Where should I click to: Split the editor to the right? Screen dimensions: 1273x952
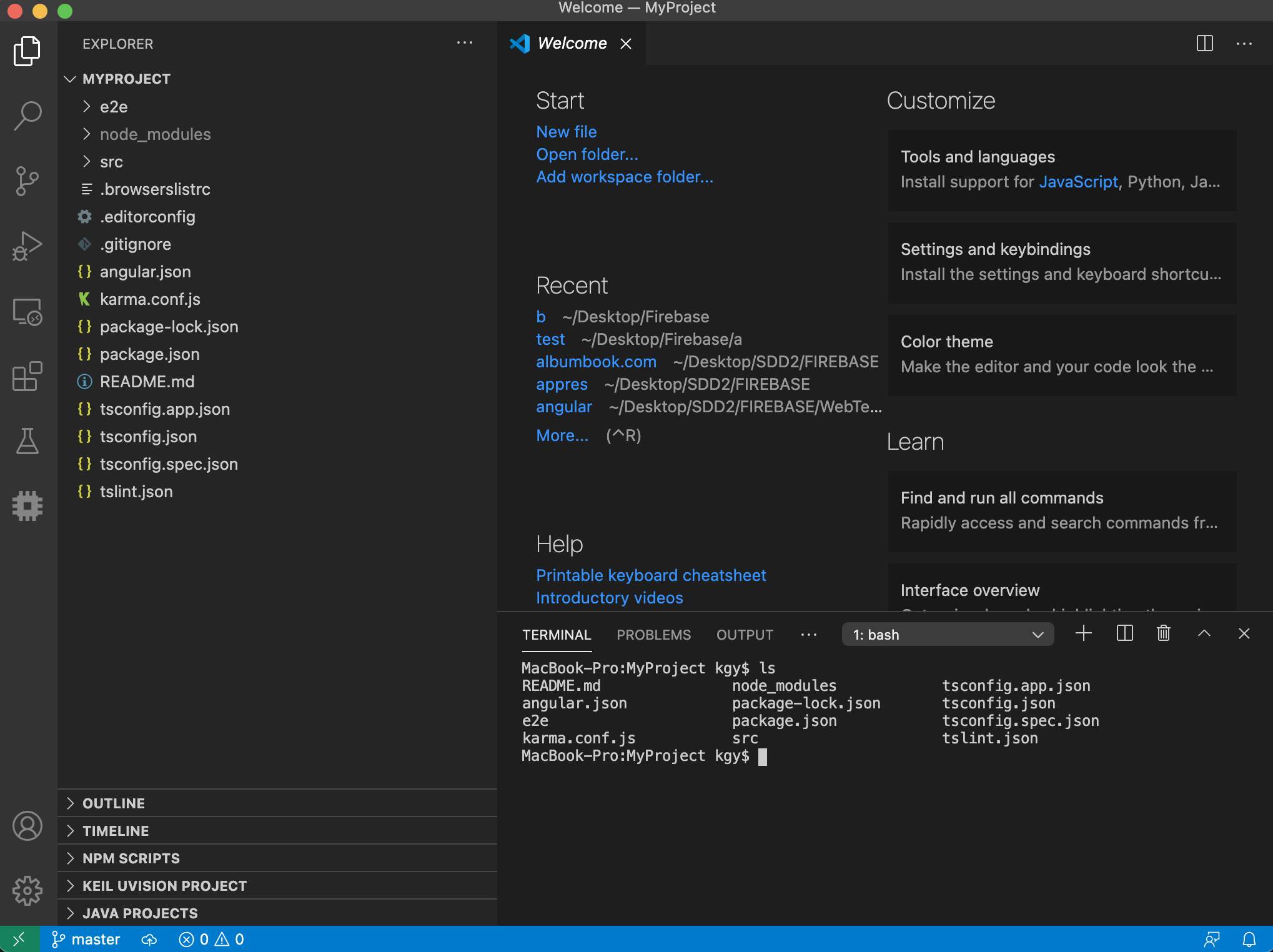tap(1204, 43)
